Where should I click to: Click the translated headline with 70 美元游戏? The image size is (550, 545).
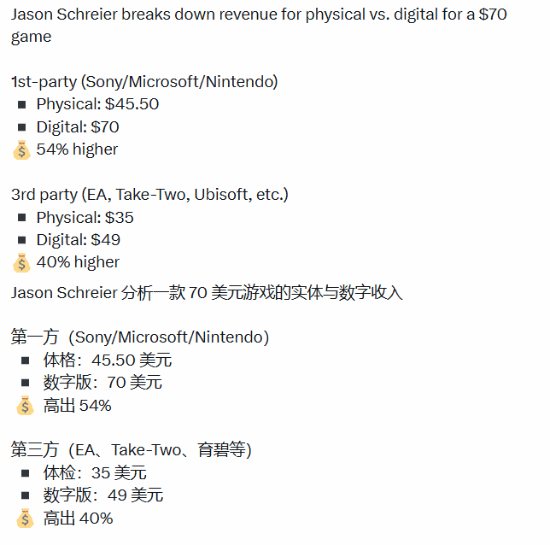coord(207,293)
